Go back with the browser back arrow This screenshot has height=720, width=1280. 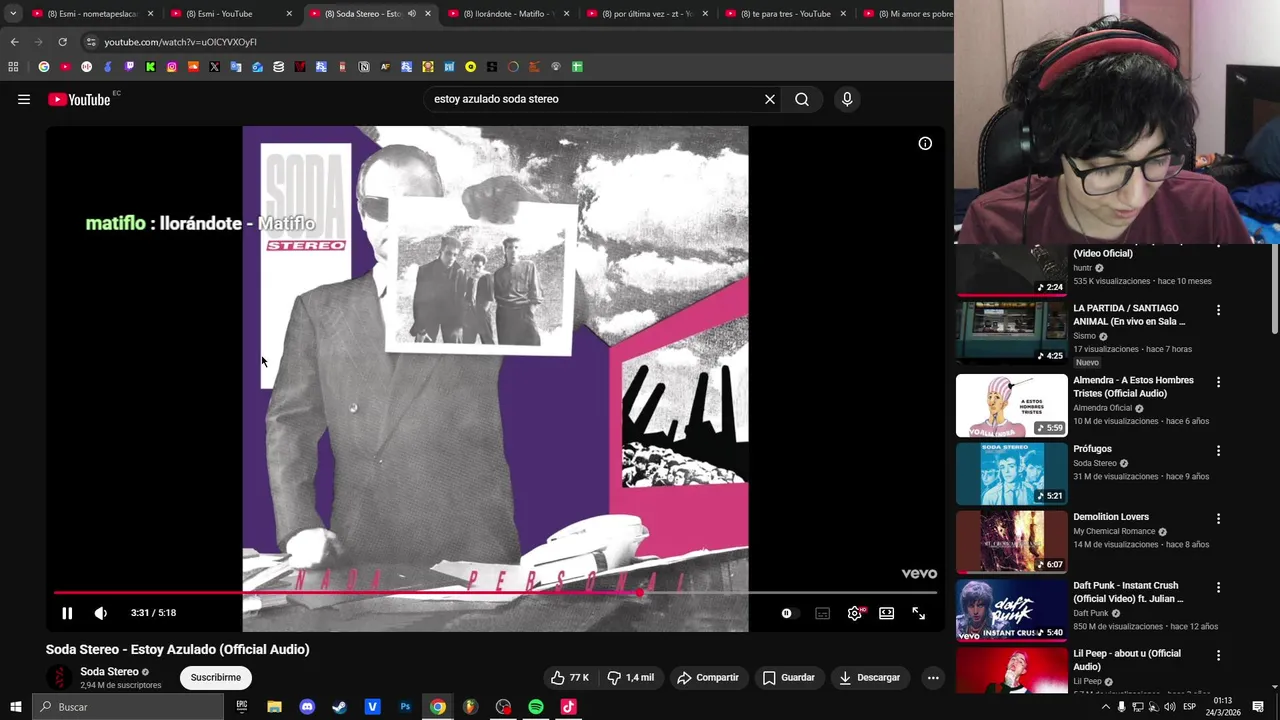pyautogui.click(x=14, y=42)
